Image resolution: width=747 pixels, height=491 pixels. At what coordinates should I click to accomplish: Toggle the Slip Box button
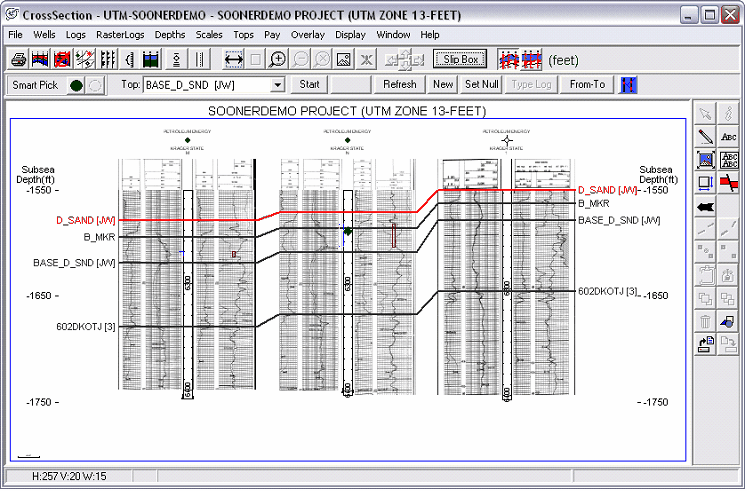pyautogui.click(x=460, y=60)
